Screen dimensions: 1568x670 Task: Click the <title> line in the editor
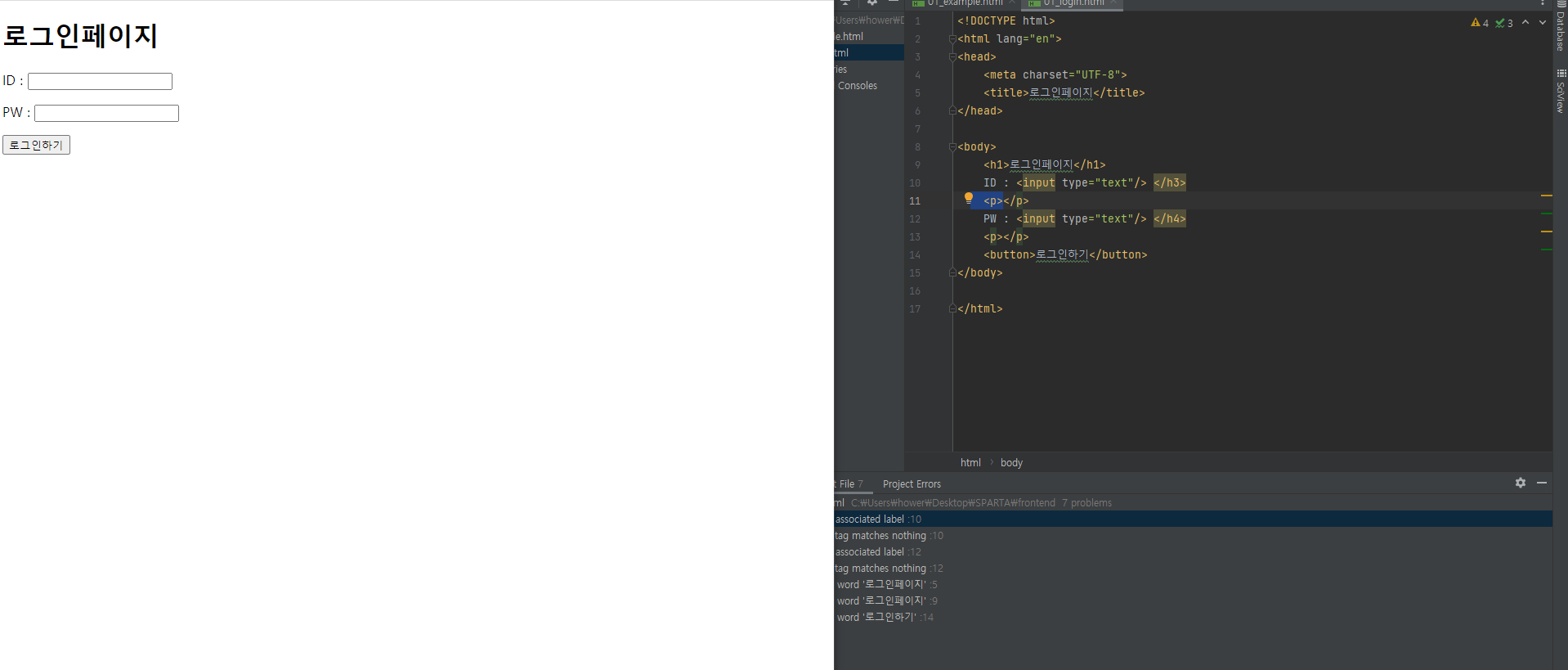tap(1064, 93)
